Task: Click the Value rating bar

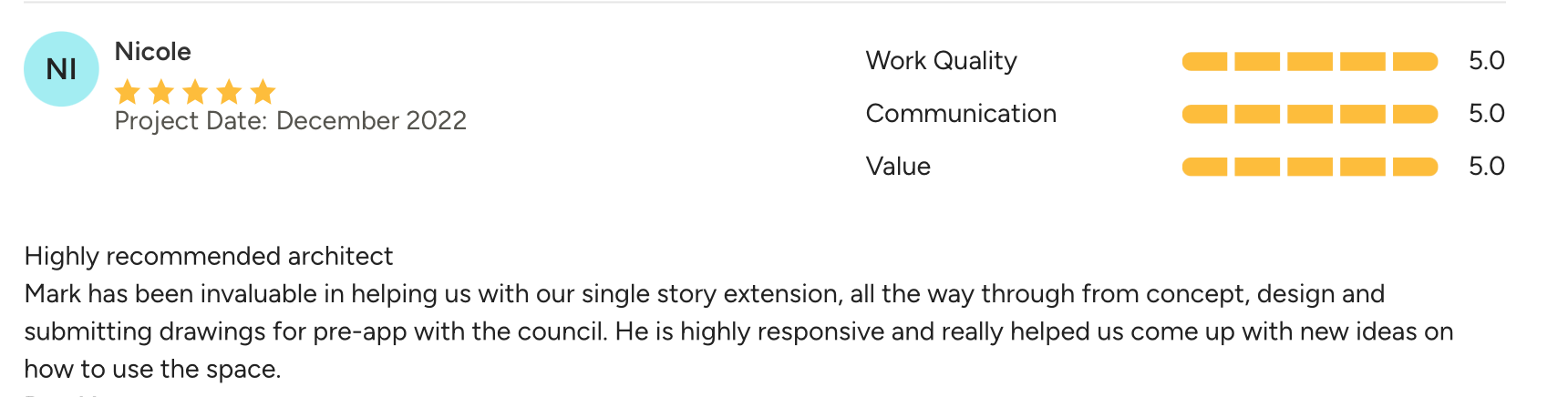Action: click(x=1310, y=168)
